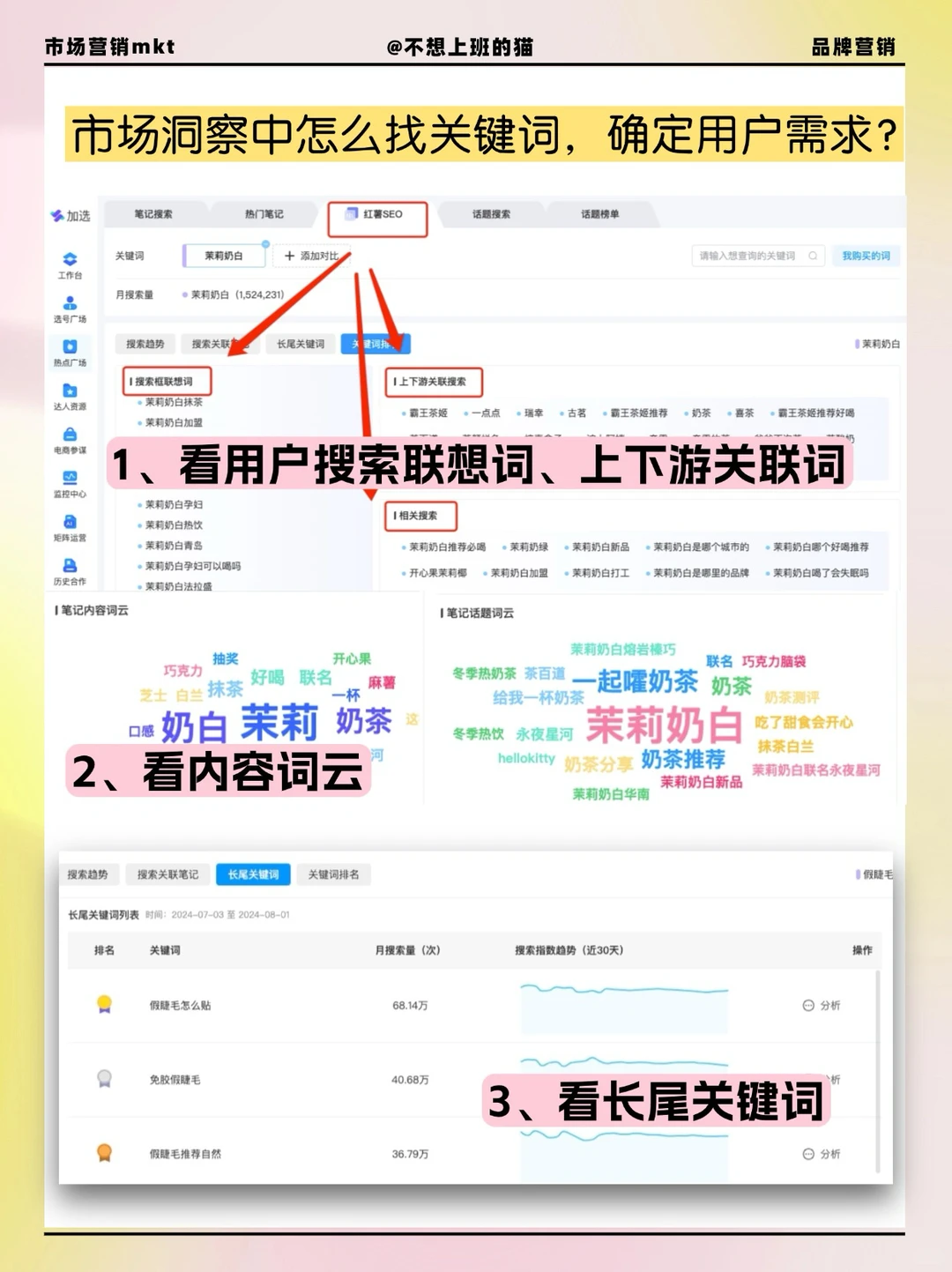This screenshot has width=952, height=1272.
Task: Click the silver medal icon for 免胶假睫毛
Action: 104,1078
